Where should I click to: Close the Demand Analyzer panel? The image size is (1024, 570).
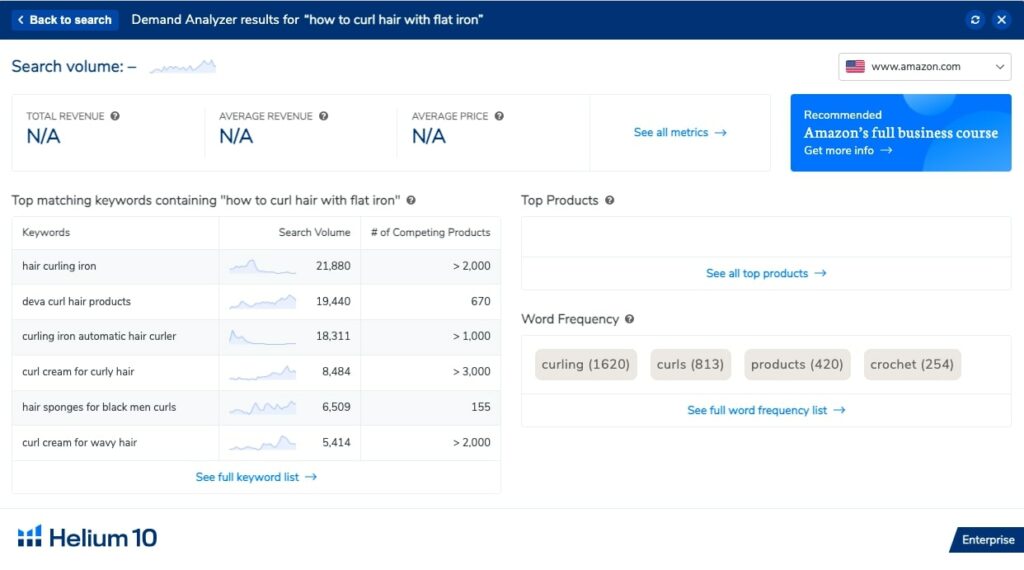pyautogui.click(x=1001, y=20)
